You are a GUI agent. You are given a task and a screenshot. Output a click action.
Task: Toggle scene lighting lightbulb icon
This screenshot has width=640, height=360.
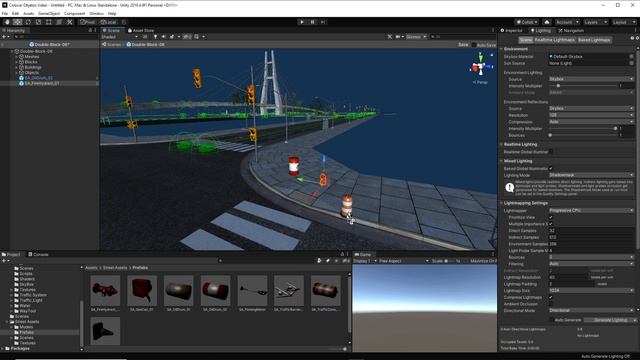[155, 37]
